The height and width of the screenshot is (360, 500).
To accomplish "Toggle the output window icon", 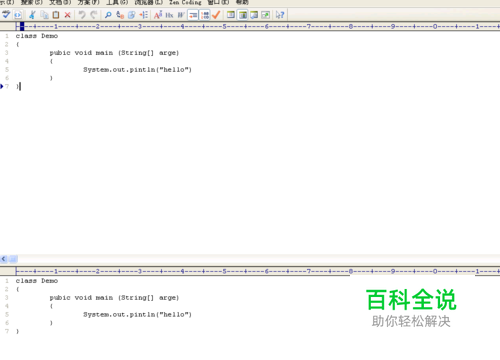I will pos(254,15).
